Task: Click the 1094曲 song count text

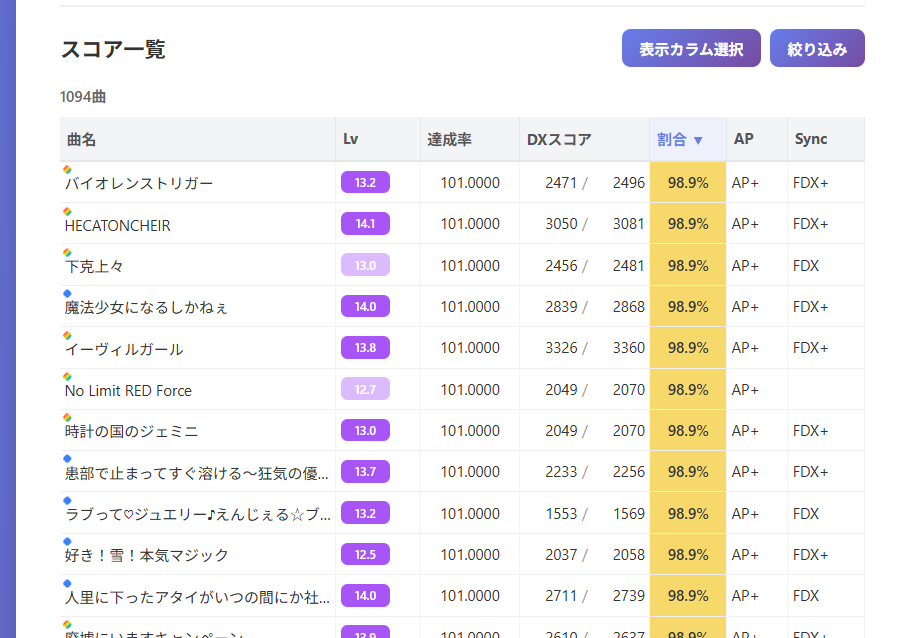Action: [83, 97]
